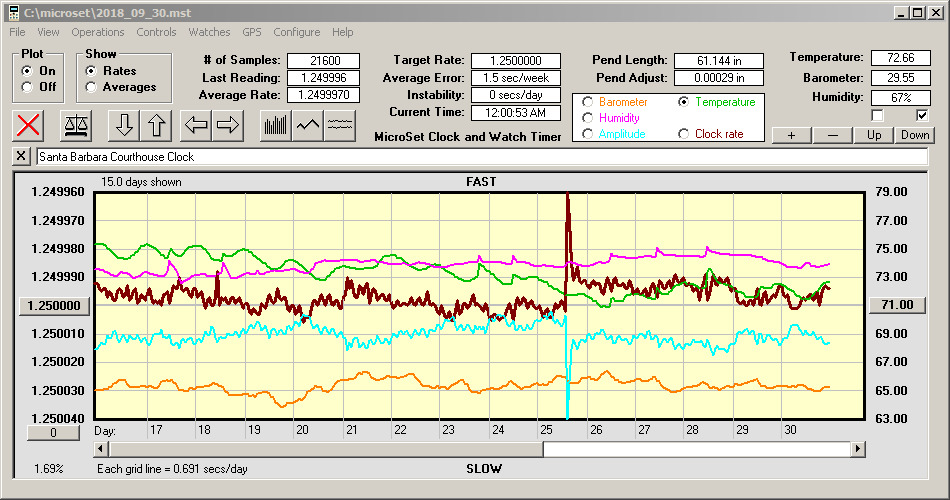Select the Clock rate trace radio button
The width and height of the screenshot is (950, 500).
tap(683, 133)
